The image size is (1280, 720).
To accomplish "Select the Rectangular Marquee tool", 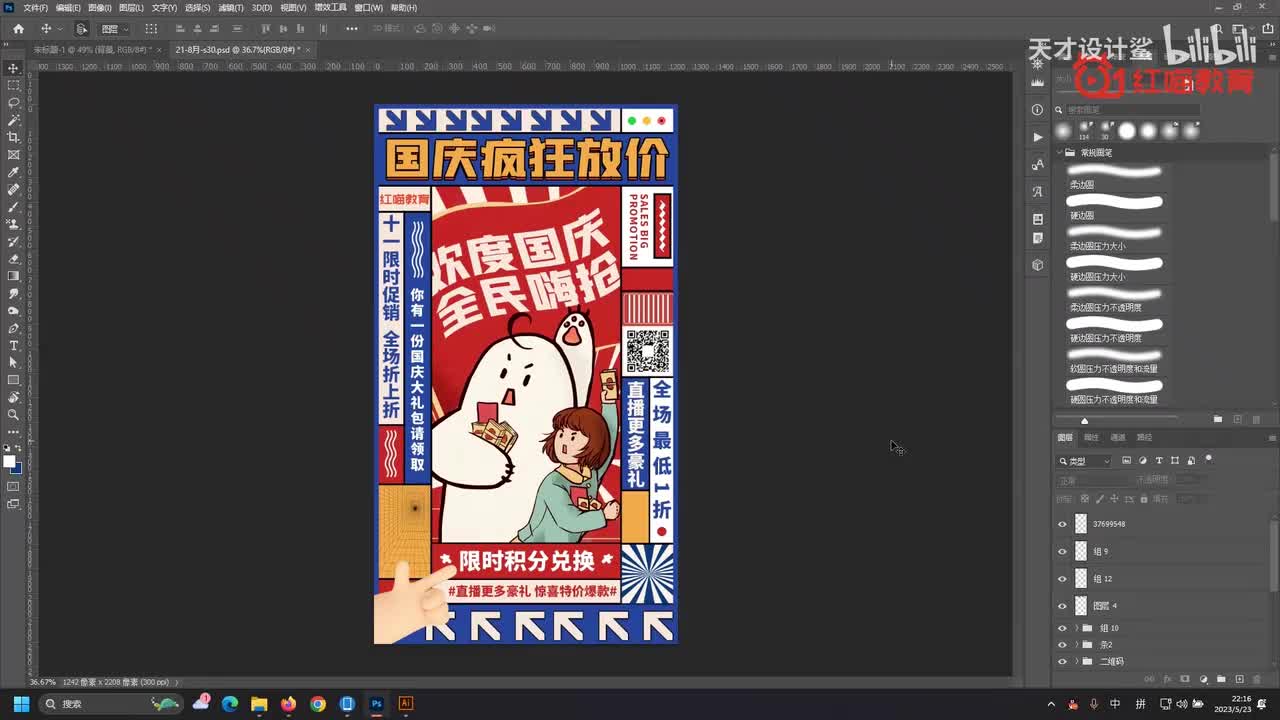I will coord(13,85).
